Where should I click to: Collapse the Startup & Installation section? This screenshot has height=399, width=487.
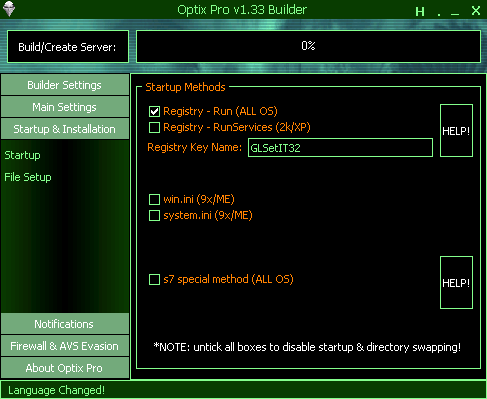tap(65, 129)
